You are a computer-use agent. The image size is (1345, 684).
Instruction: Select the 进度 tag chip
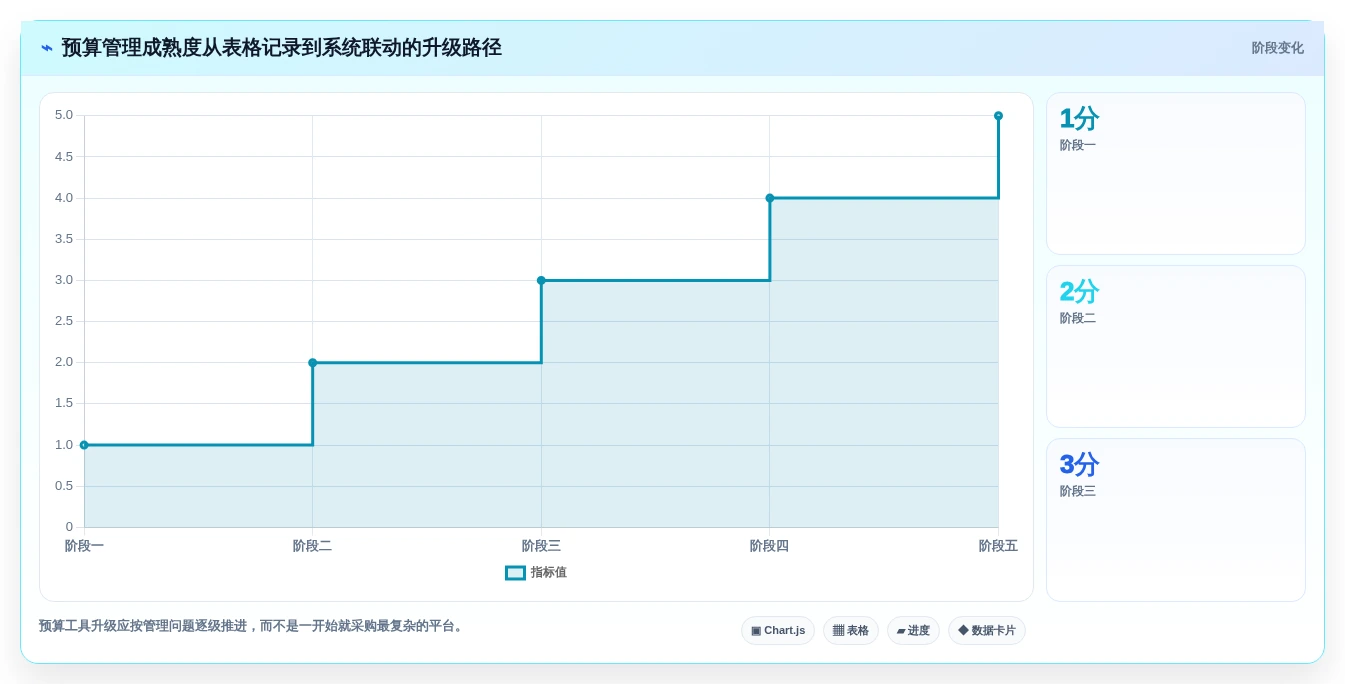[913, 631]
